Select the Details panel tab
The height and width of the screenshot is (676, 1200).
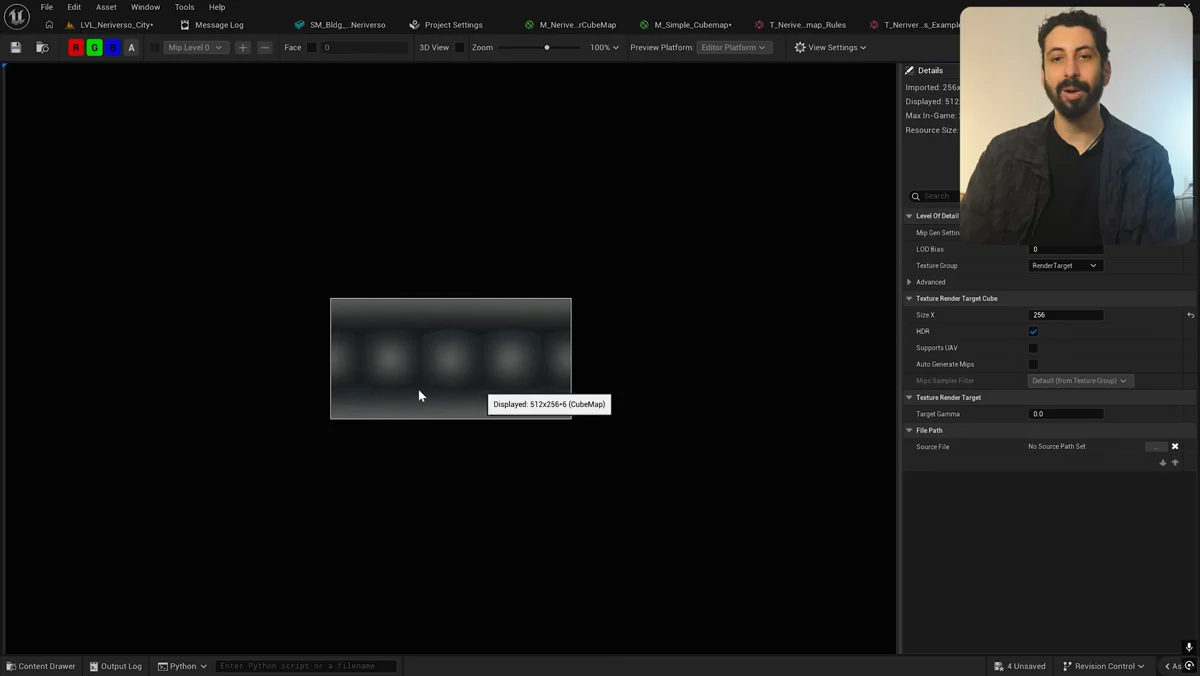[924, 70]
